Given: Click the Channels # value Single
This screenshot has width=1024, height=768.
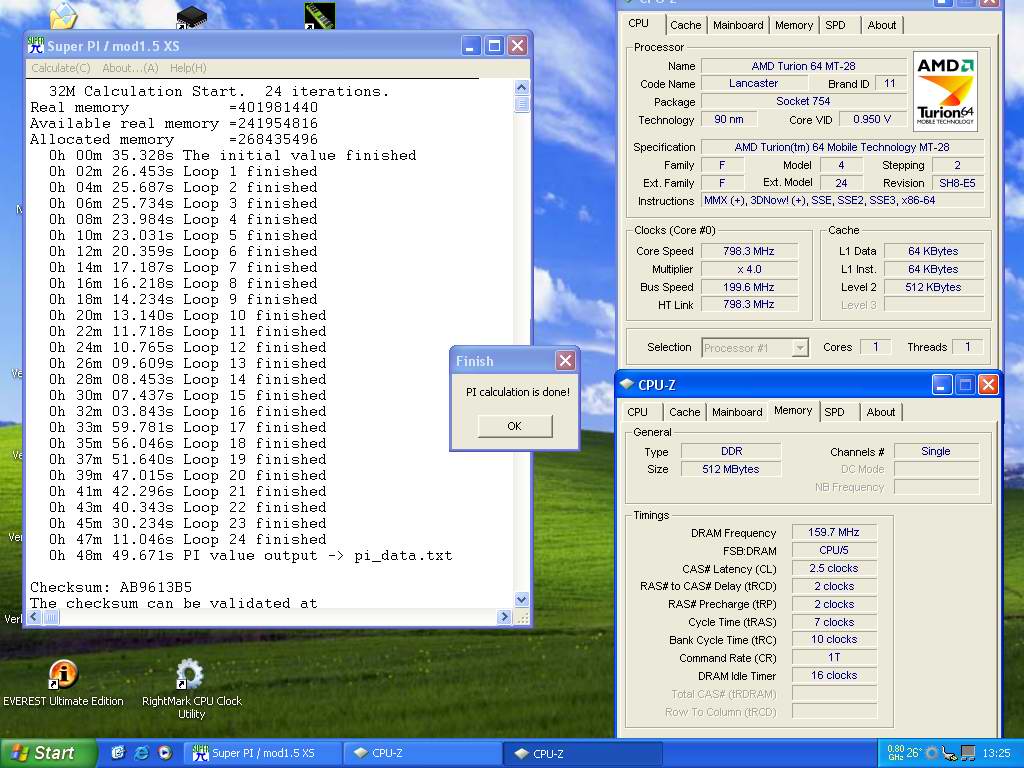Looking at the screenshot, I should coord(936,451).
